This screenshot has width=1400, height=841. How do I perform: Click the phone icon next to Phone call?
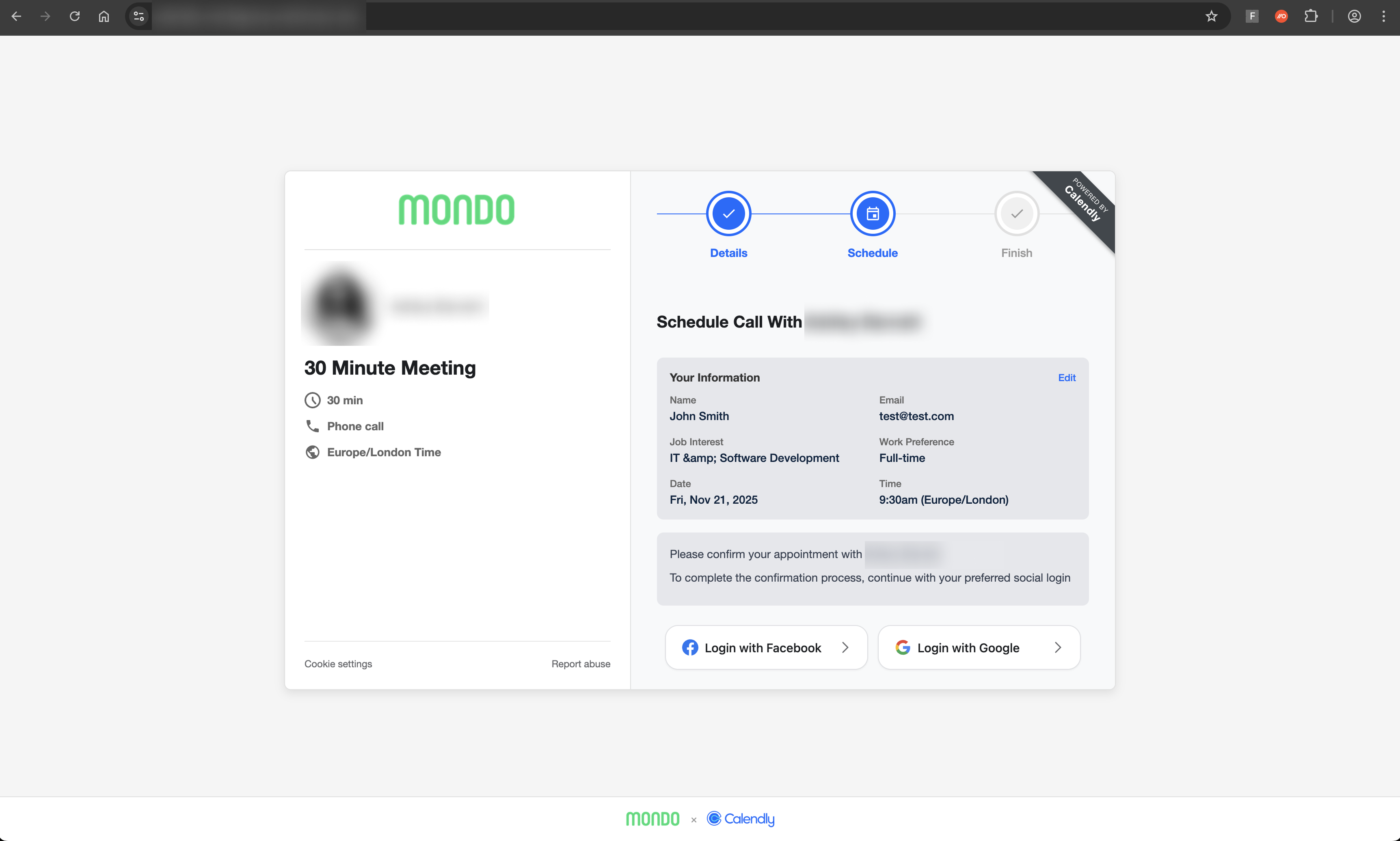[312, 426]
